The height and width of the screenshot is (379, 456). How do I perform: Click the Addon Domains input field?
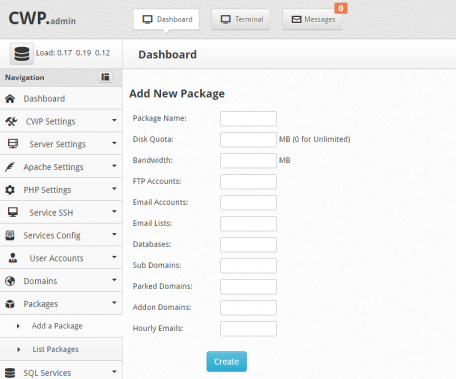(248, 308)
